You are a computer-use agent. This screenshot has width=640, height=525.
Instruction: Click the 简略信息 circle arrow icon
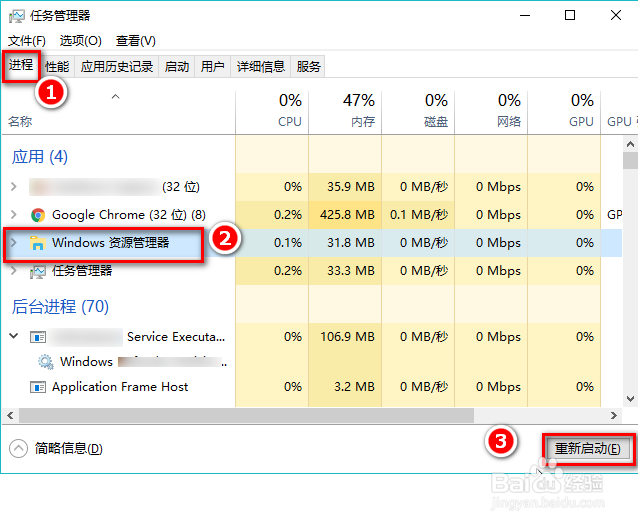click(x=18, y=449)
